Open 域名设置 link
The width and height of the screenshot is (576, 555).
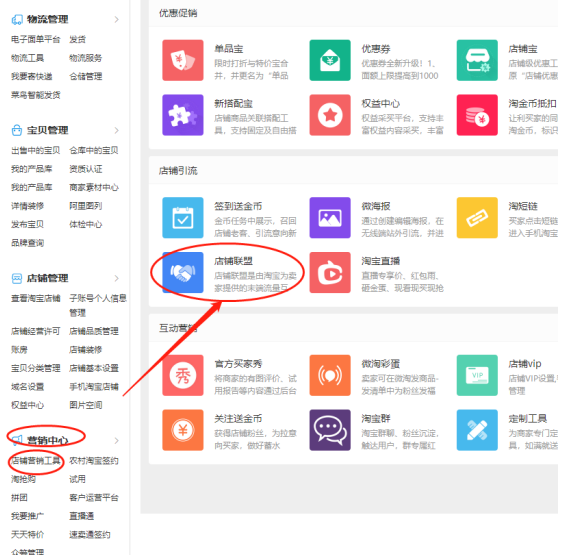tap(28, 387)
